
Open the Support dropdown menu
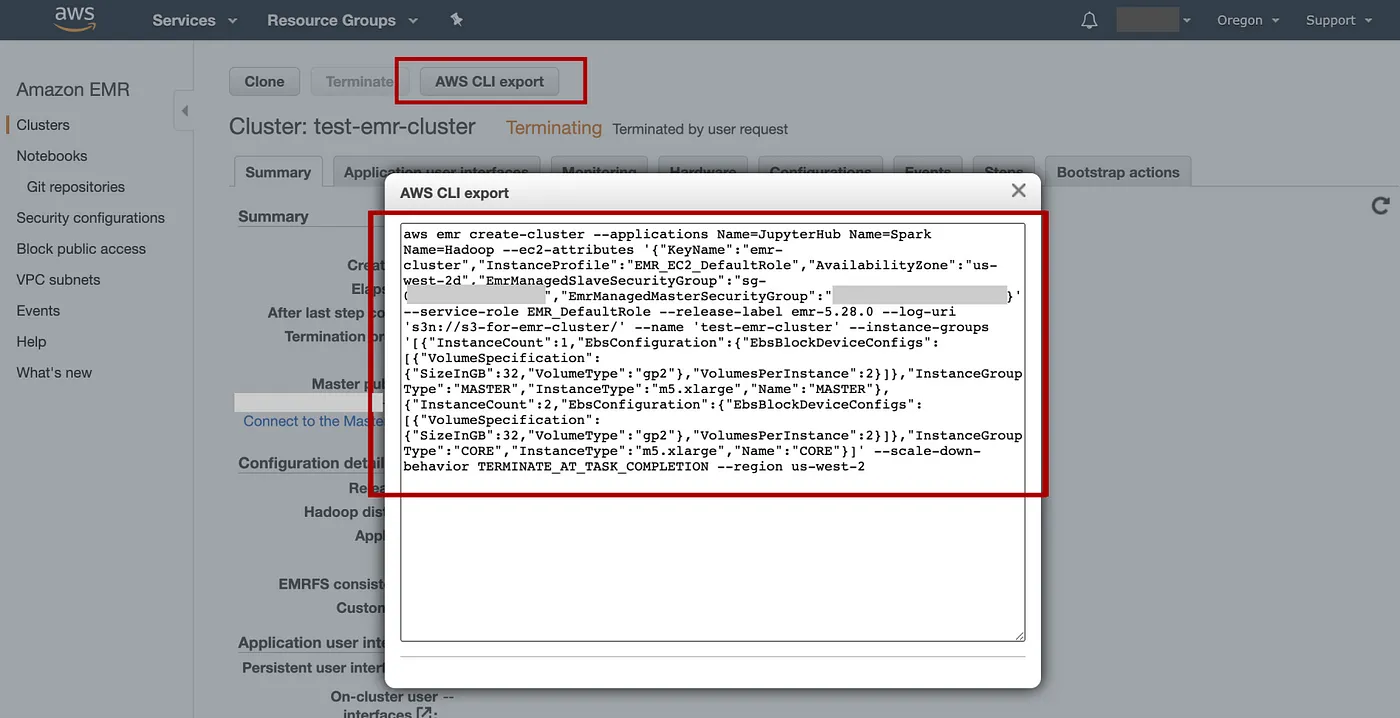1339,20
